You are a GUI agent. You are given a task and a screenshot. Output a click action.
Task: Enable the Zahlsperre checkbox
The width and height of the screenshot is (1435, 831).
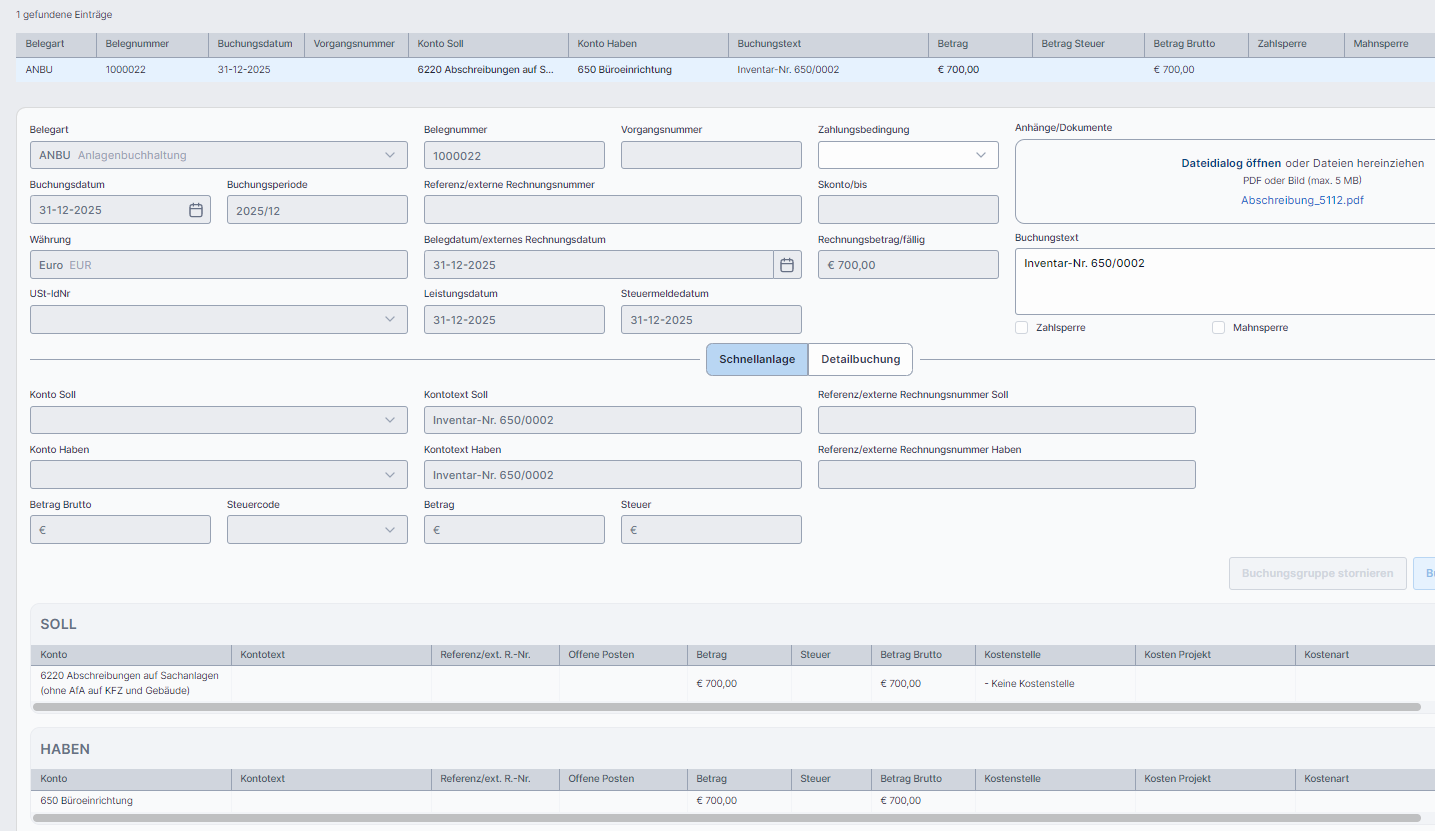(x=1021, y=327)
